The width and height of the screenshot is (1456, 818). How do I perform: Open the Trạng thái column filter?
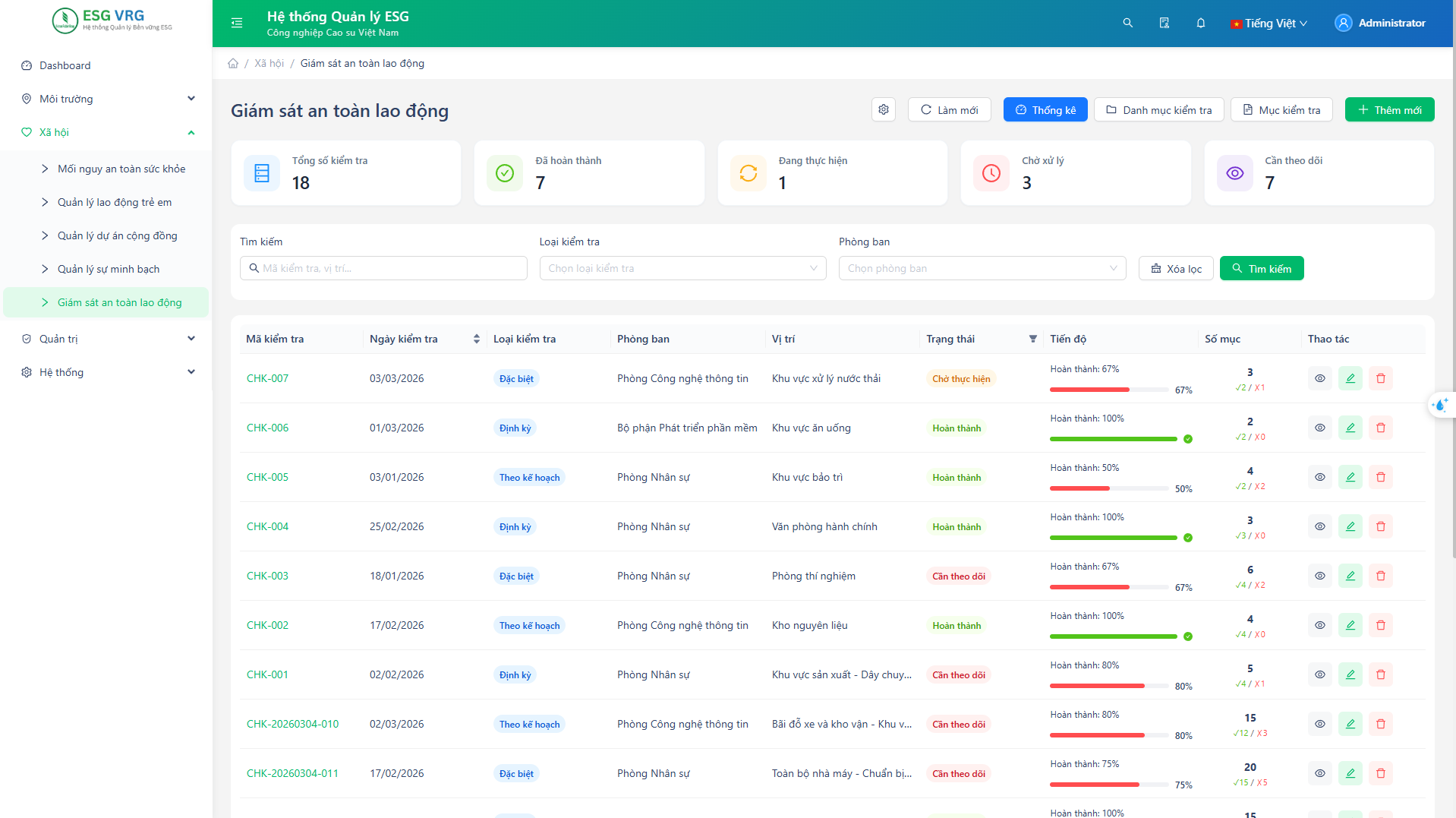tap(1033, 339)
